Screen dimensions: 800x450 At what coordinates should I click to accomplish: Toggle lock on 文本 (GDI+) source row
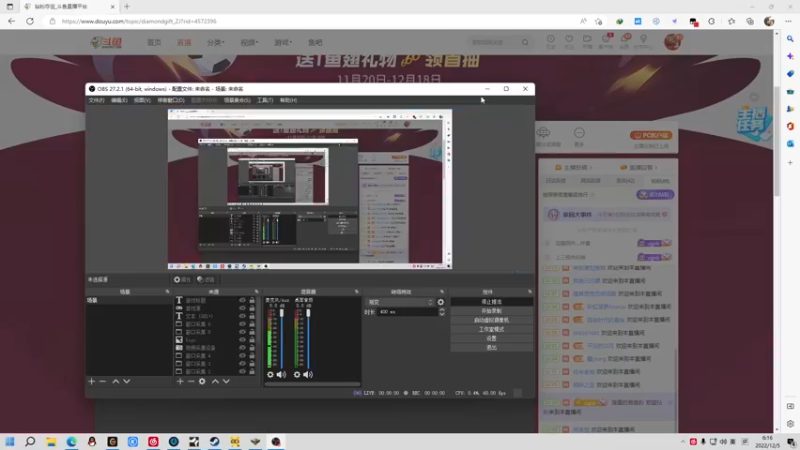click(252, 316)
